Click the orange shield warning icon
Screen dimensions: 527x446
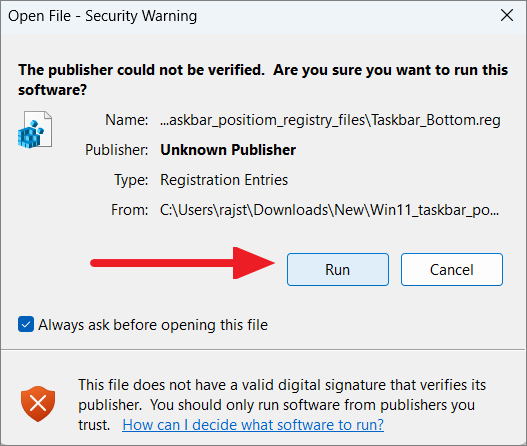(38, 404)
